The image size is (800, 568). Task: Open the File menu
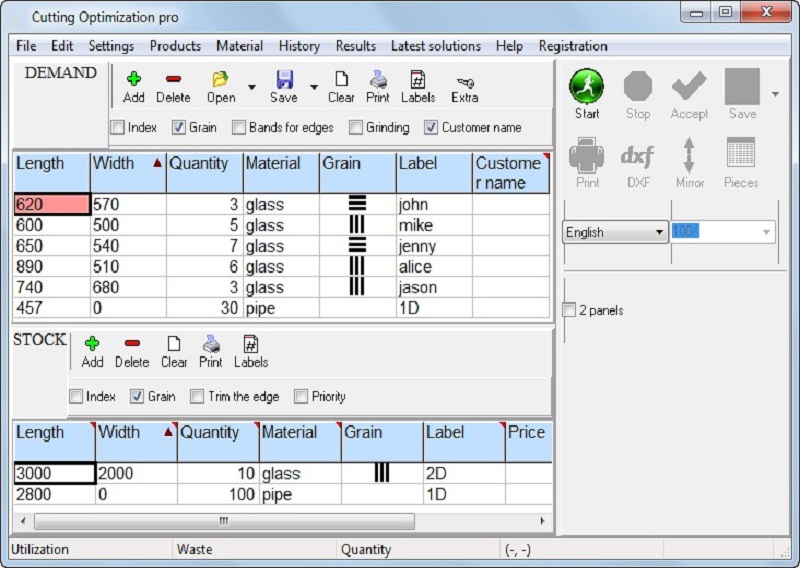[26, 46]
